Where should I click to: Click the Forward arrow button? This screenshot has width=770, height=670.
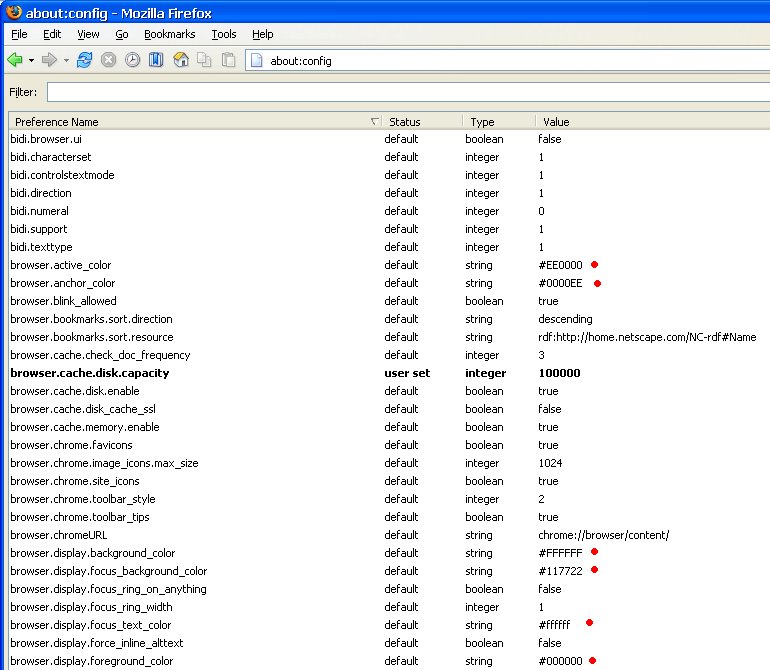click(49, 60)
